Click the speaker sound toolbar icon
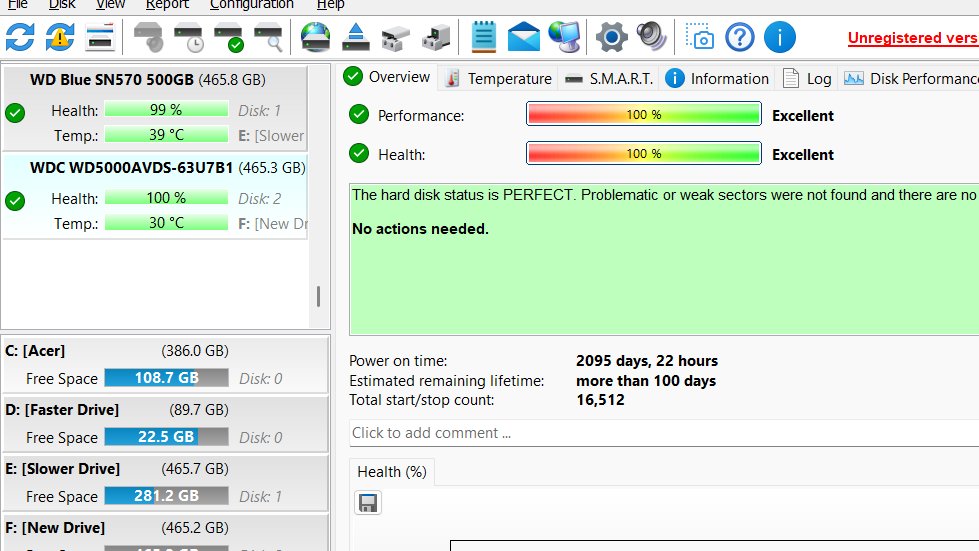This screenshot has width=979, height=551. (651, 37)
